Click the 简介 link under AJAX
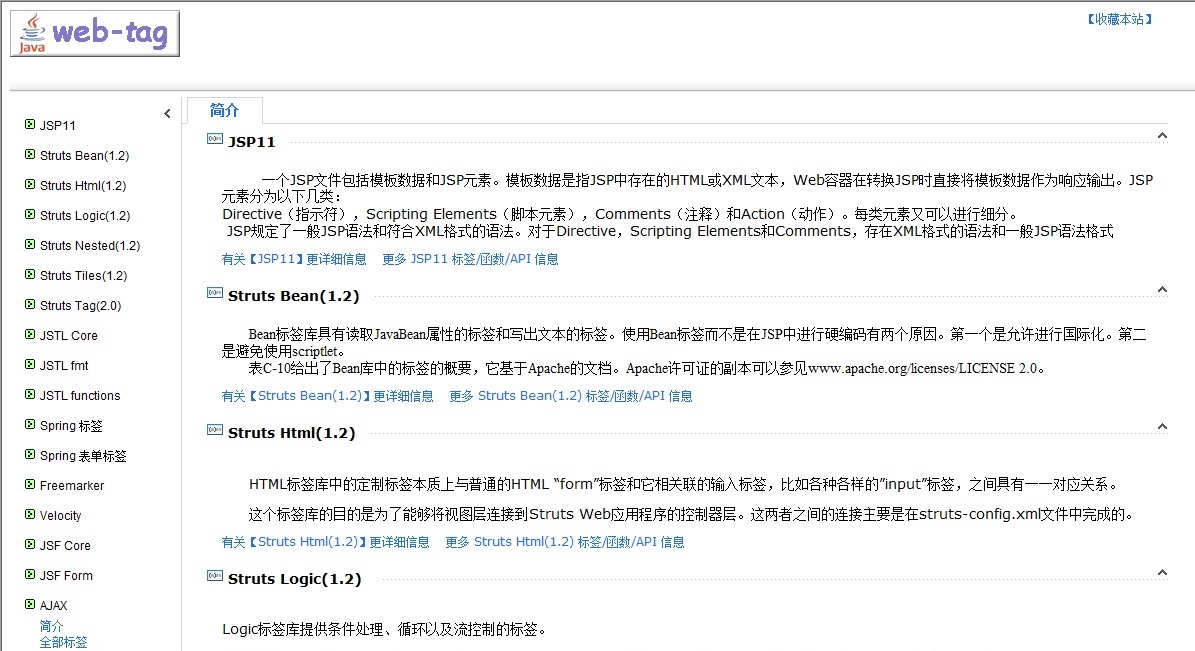Image resolution: width=1195 pixels, height=651 pixels. (51, 626)
